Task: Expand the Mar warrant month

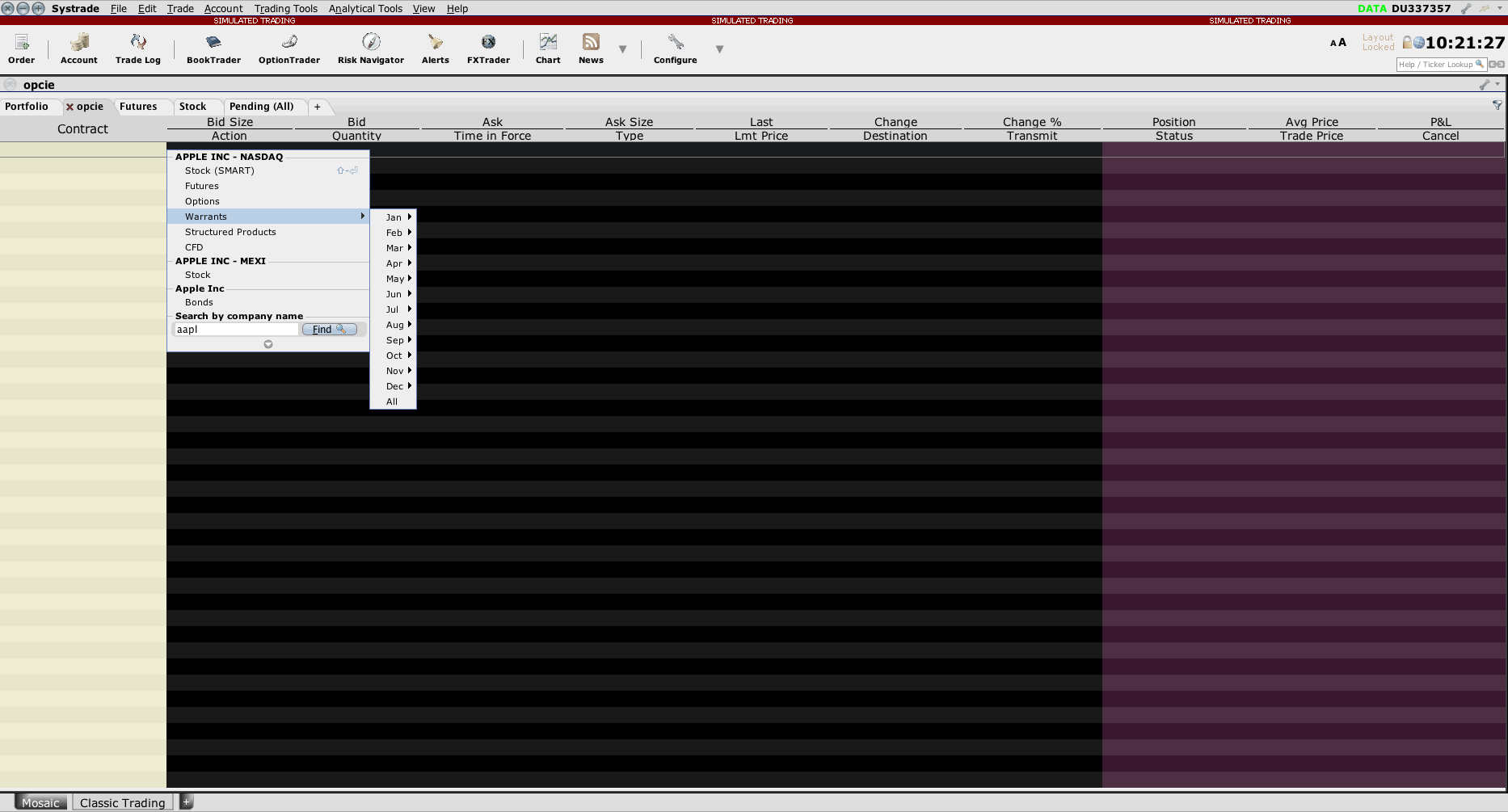Action: pos(394,248)
